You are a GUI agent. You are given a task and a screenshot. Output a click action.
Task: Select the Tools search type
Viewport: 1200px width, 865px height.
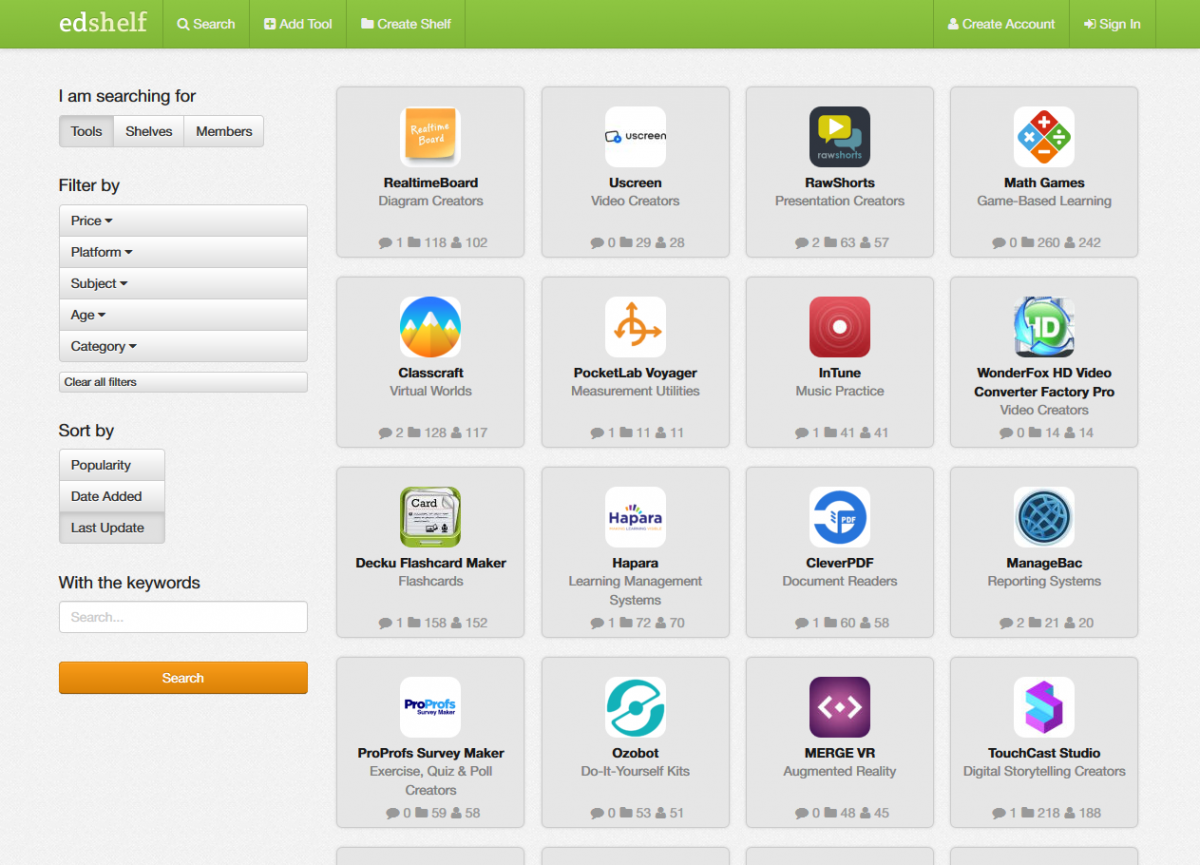tap(86, 131)
